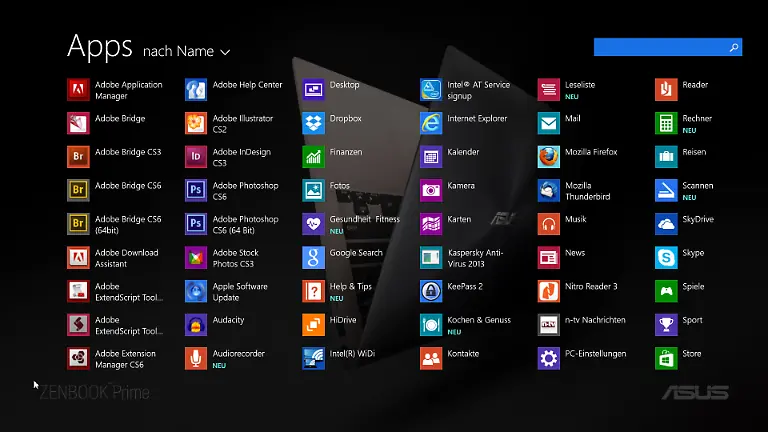Launch Audacity from the apps grid
The width and height of the screenshot is (768, 432).
(196, 325)
